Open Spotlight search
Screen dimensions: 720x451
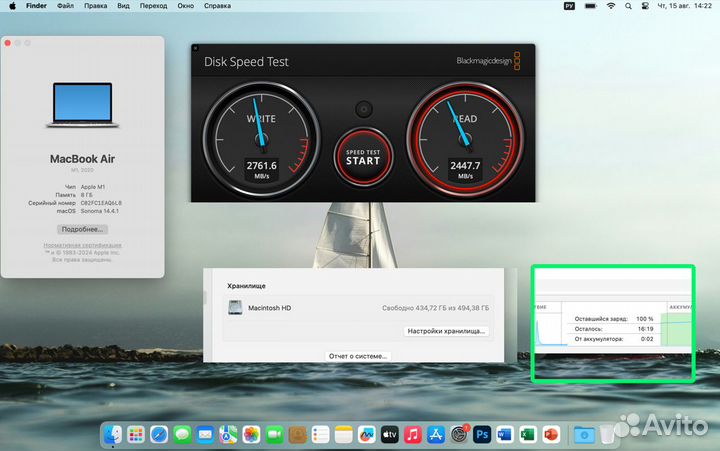click(x=628, y=6)
